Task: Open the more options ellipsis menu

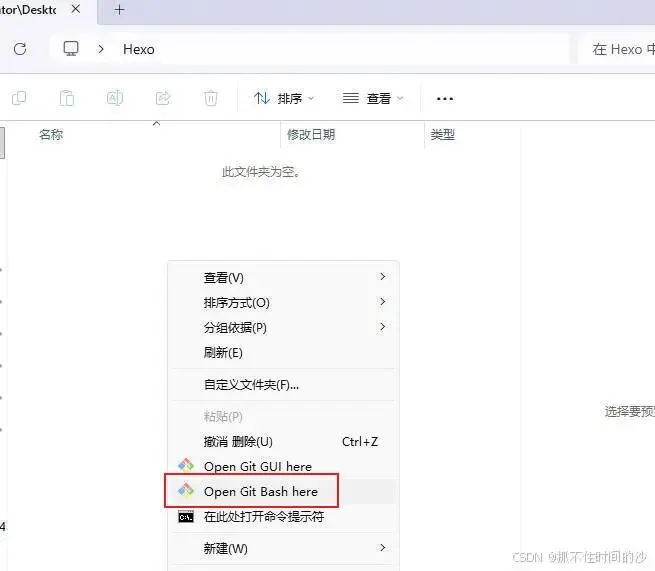Action: 444,99
